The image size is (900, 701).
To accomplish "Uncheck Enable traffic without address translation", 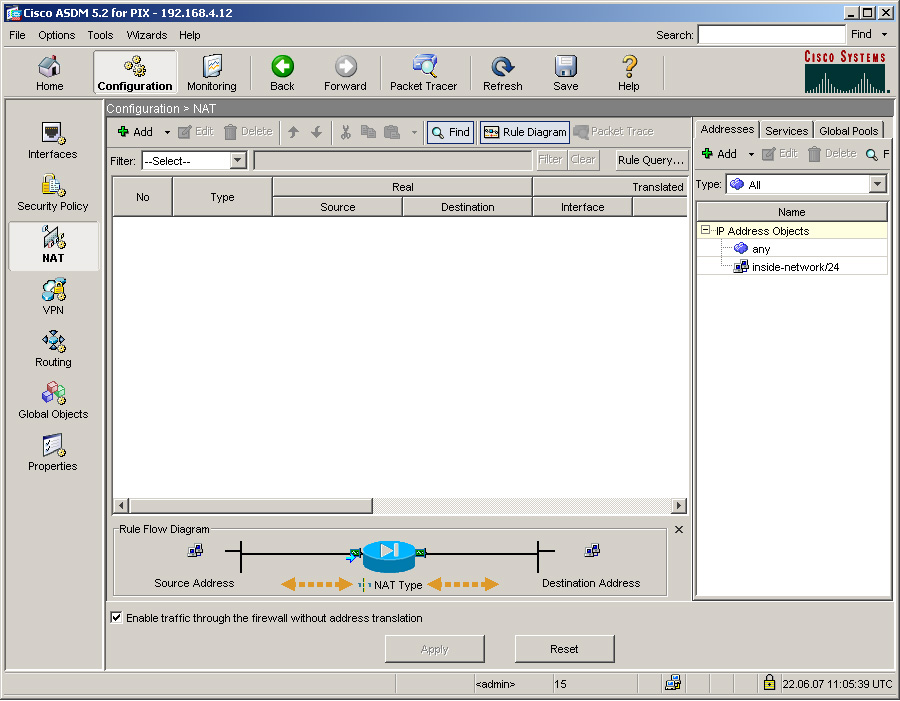I will (117, 618).
